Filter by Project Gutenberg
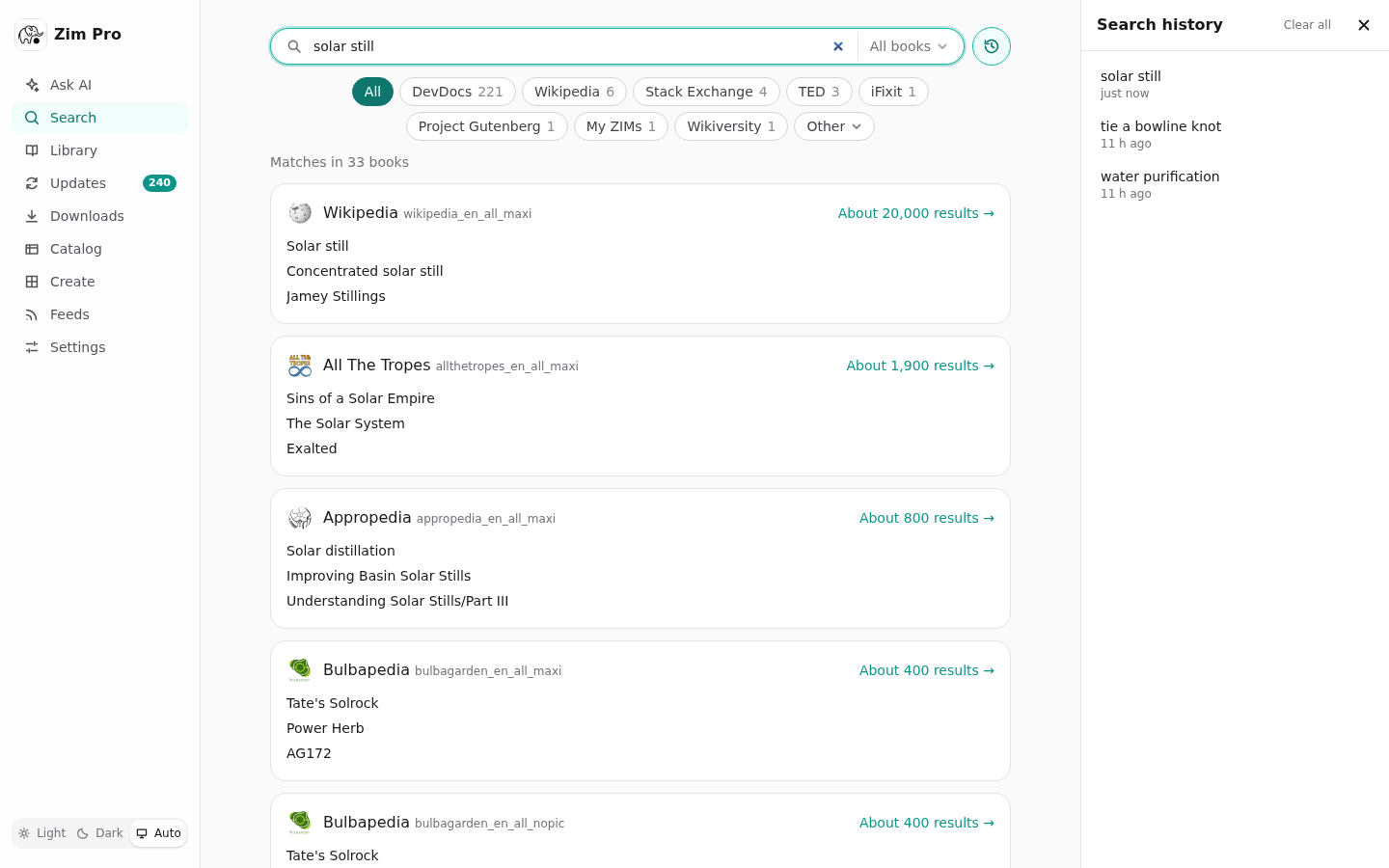Viewport: 1389px width, 868px height. tap(487, 126)
